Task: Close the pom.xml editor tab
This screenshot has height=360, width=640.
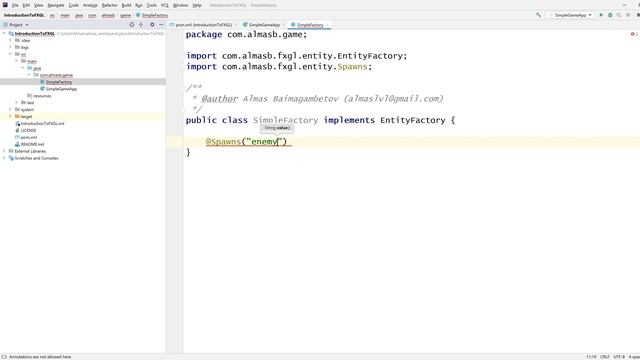Action: tap(236, 25)
